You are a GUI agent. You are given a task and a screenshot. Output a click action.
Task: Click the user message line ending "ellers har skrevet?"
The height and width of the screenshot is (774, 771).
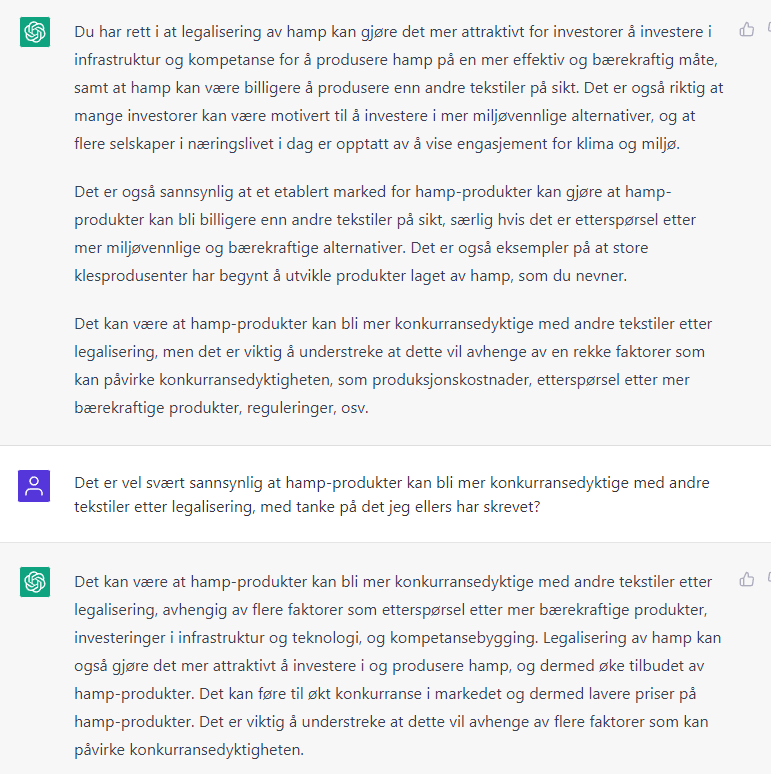tap(307, 507)
